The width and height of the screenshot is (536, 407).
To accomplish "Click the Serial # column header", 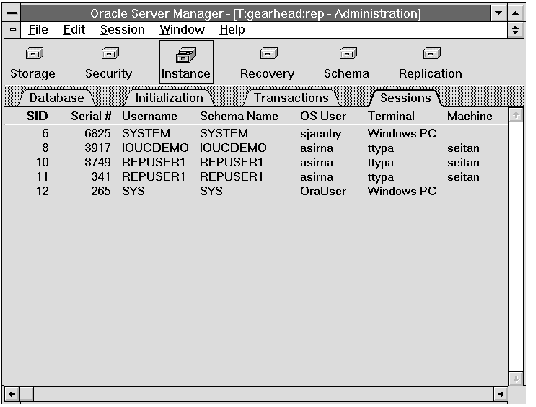I will (91, 116).
